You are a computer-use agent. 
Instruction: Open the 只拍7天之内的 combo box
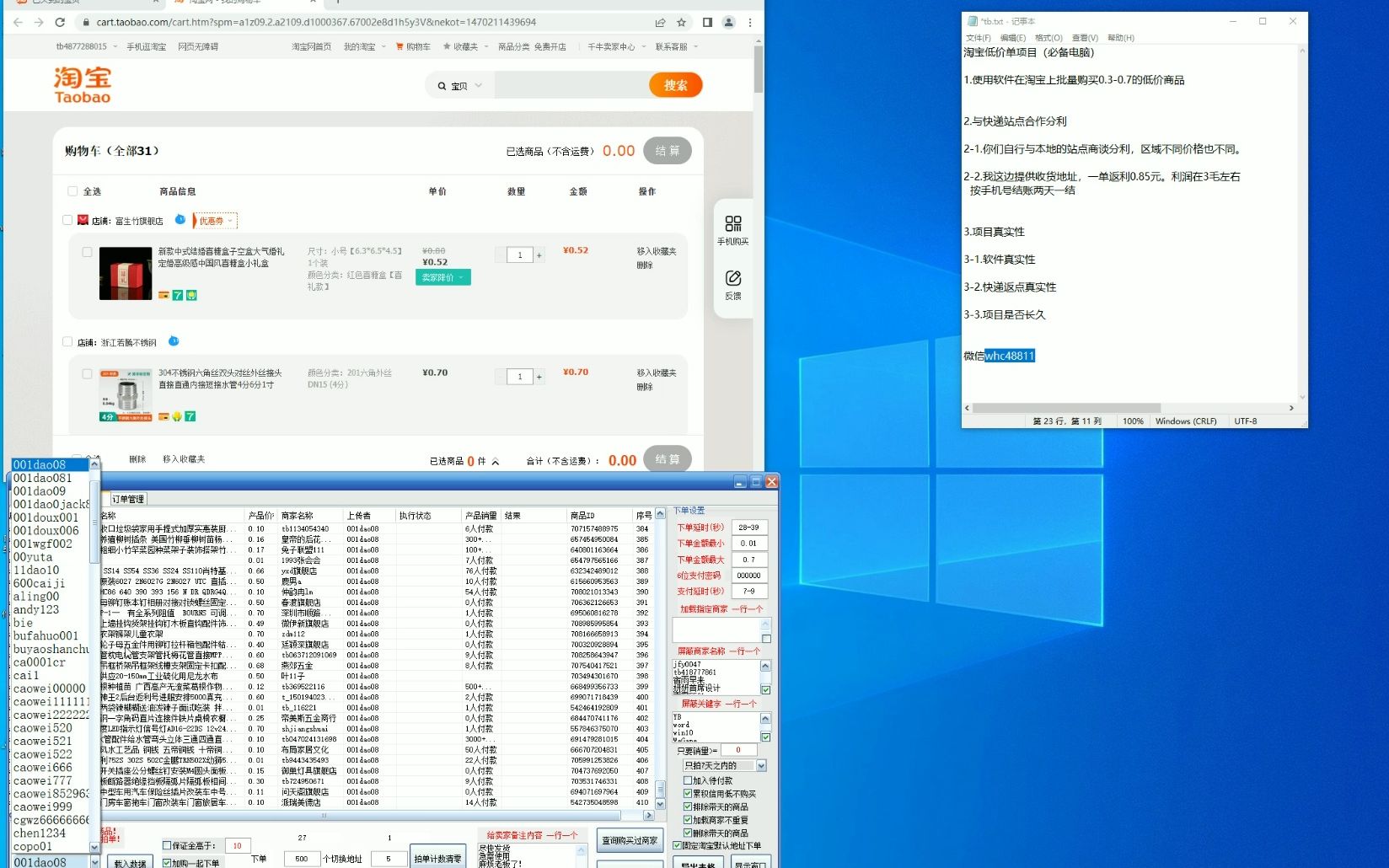coord(724,765)
